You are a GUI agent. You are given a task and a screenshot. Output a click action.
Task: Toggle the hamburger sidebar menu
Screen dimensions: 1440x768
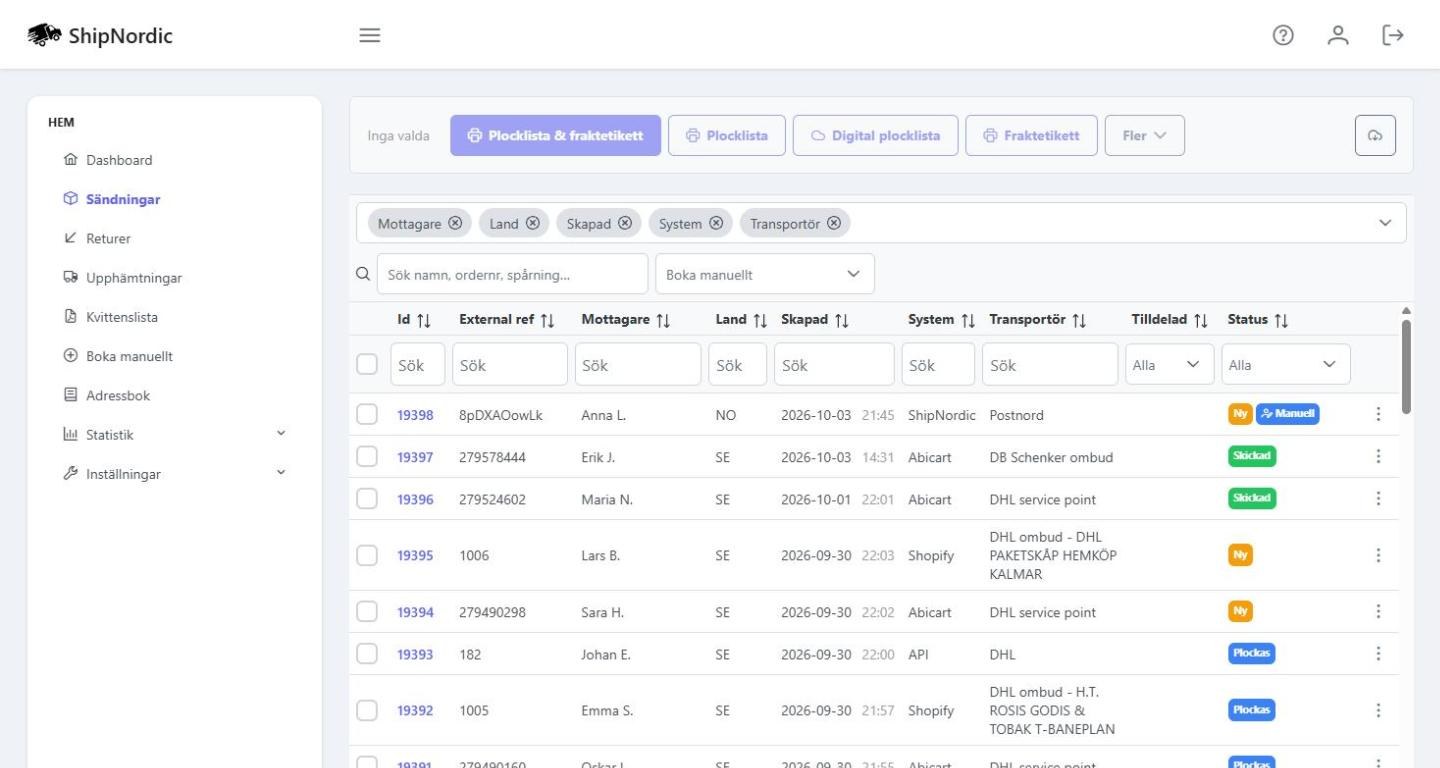tap(370, 35)
